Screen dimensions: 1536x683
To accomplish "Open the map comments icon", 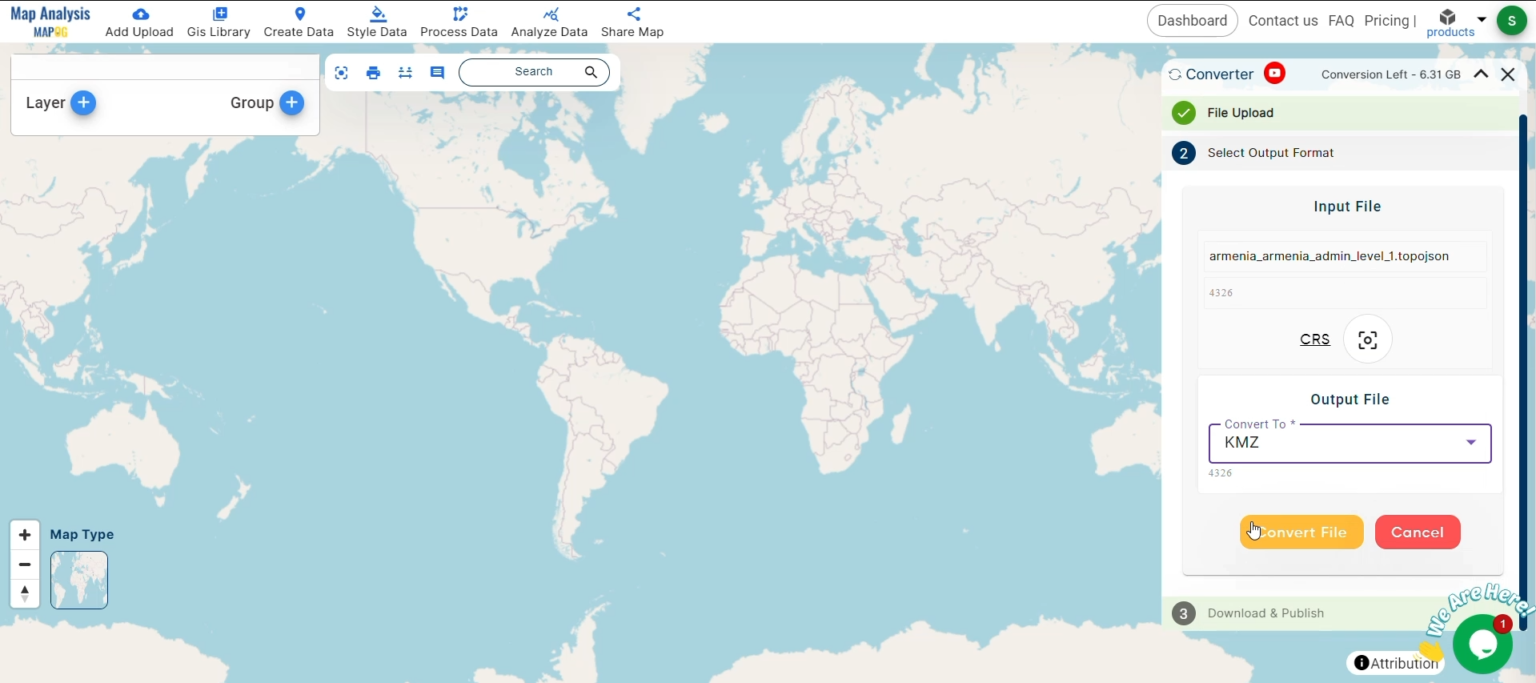I will (x=437, y=72).
